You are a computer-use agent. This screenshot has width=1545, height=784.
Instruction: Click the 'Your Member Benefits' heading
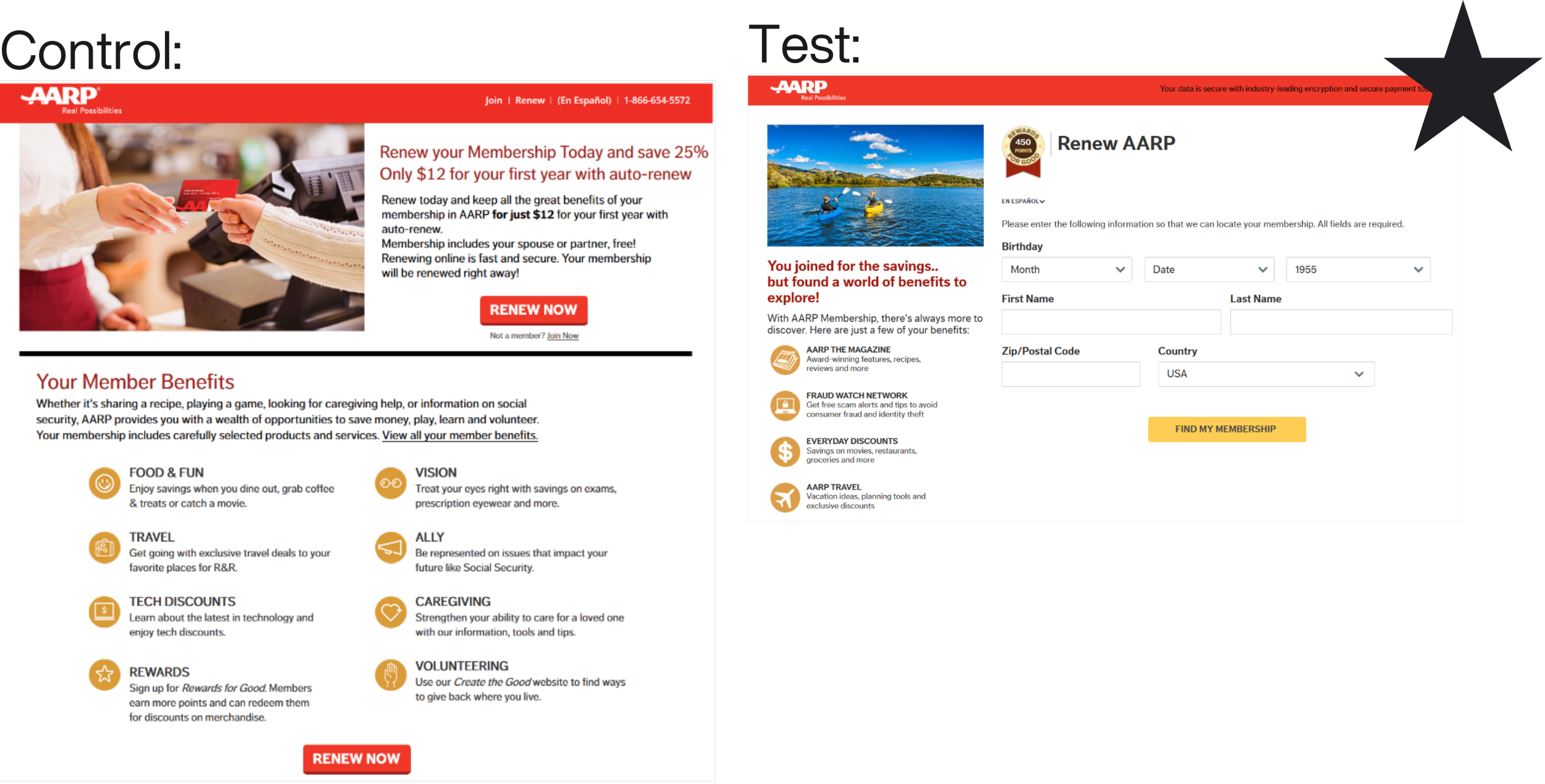(135, 382)
